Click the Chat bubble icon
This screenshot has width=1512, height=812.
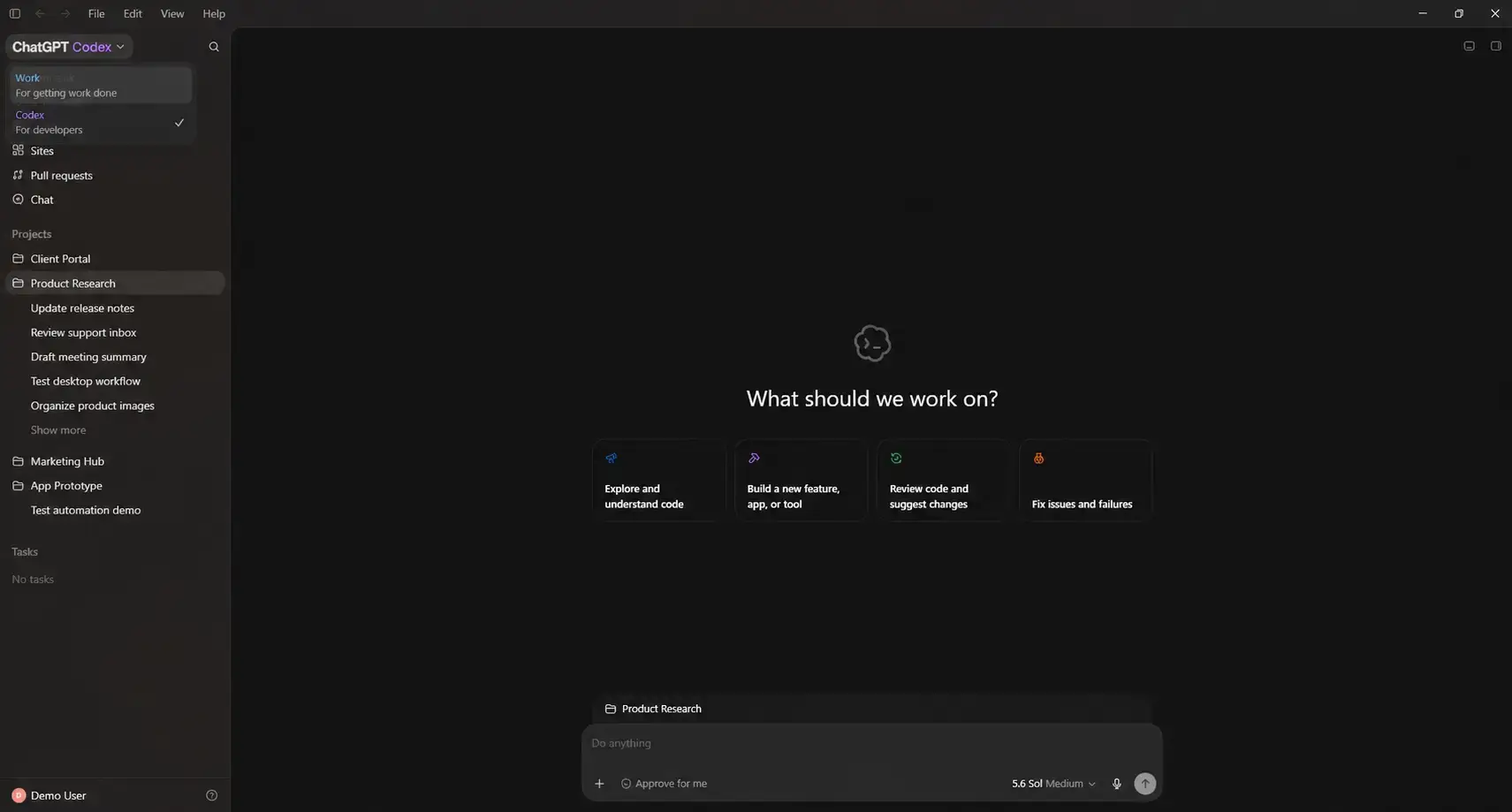pyautogui.click(x=18, y=200)
